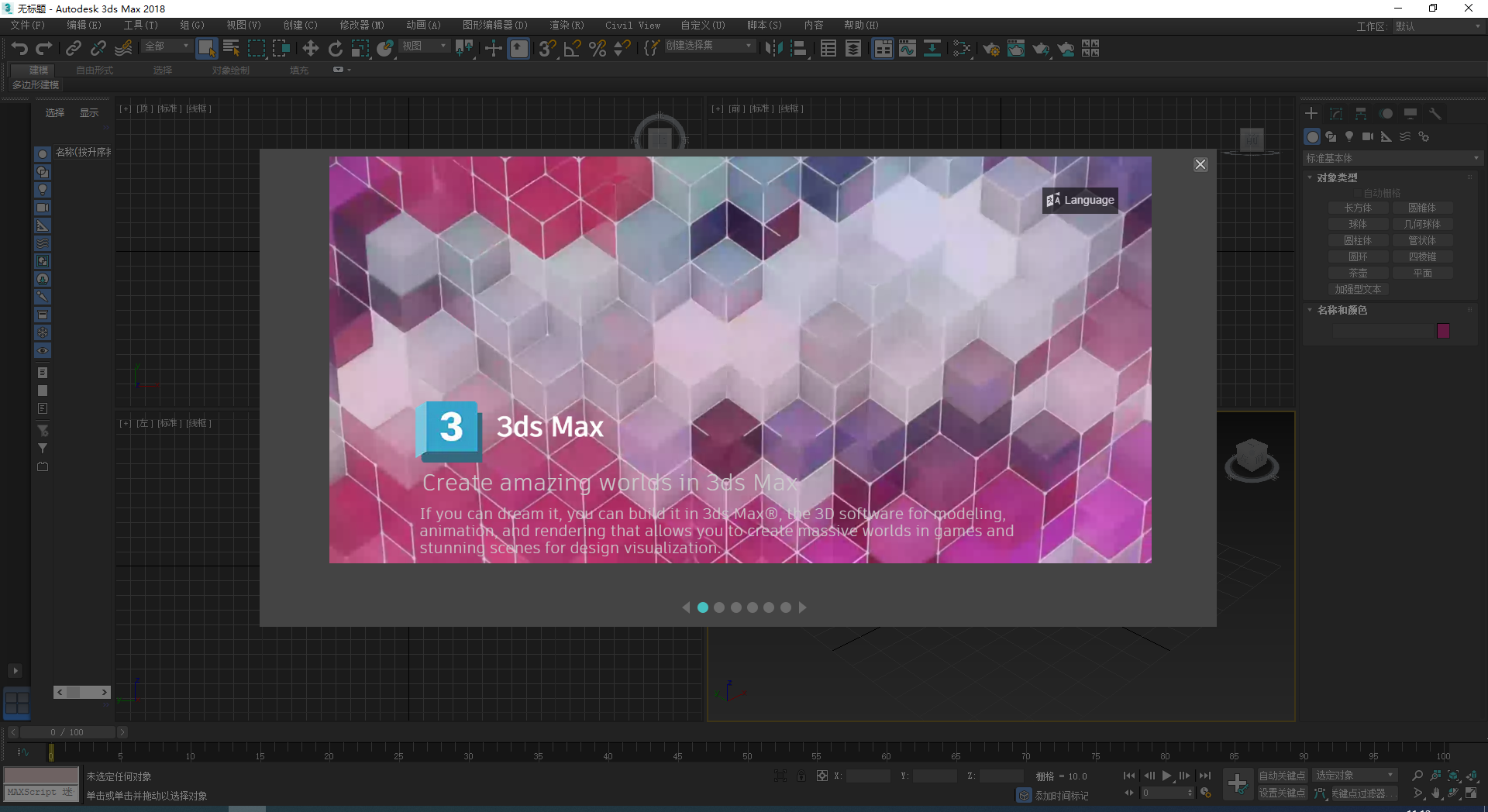Select the Lights category bulb icon

click(x=1349, y=136)
